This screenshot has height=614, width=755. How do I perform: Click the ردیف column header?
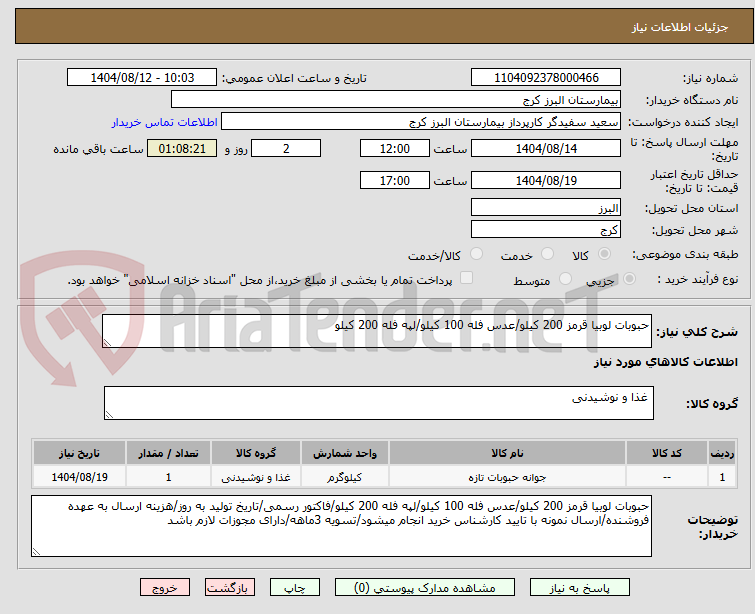[x=722, y=453]
